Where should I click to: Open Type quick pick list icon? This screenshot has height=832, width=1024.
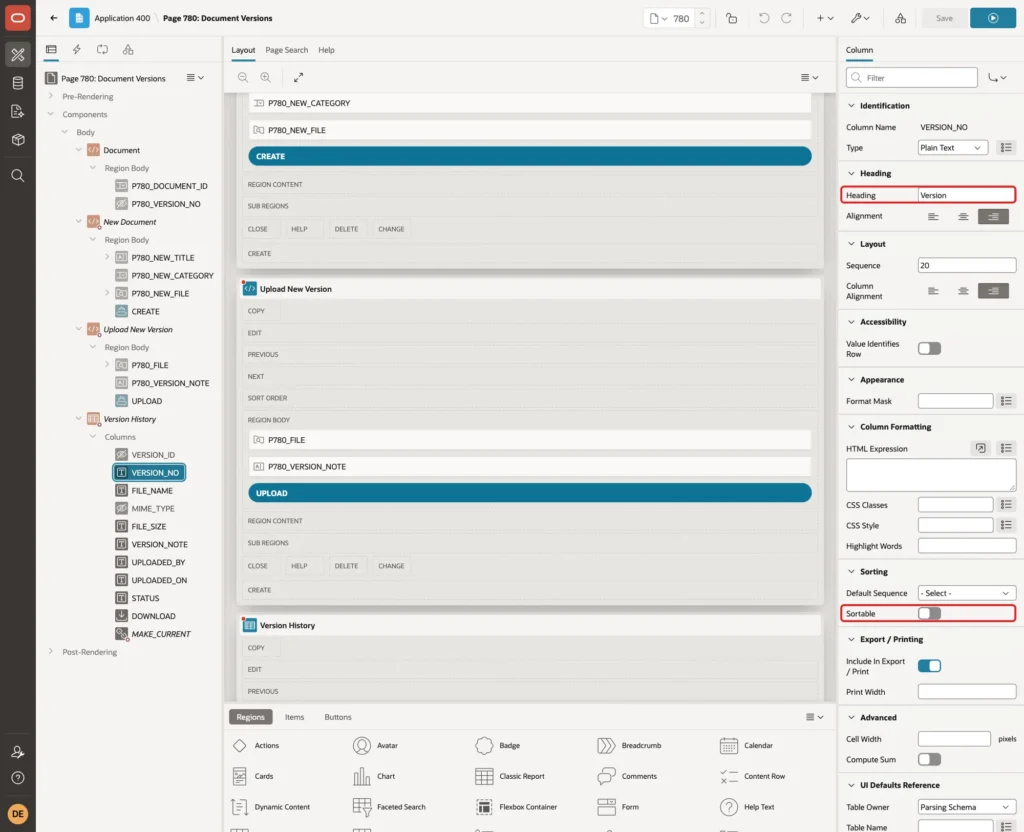[x=1006, y=148]
